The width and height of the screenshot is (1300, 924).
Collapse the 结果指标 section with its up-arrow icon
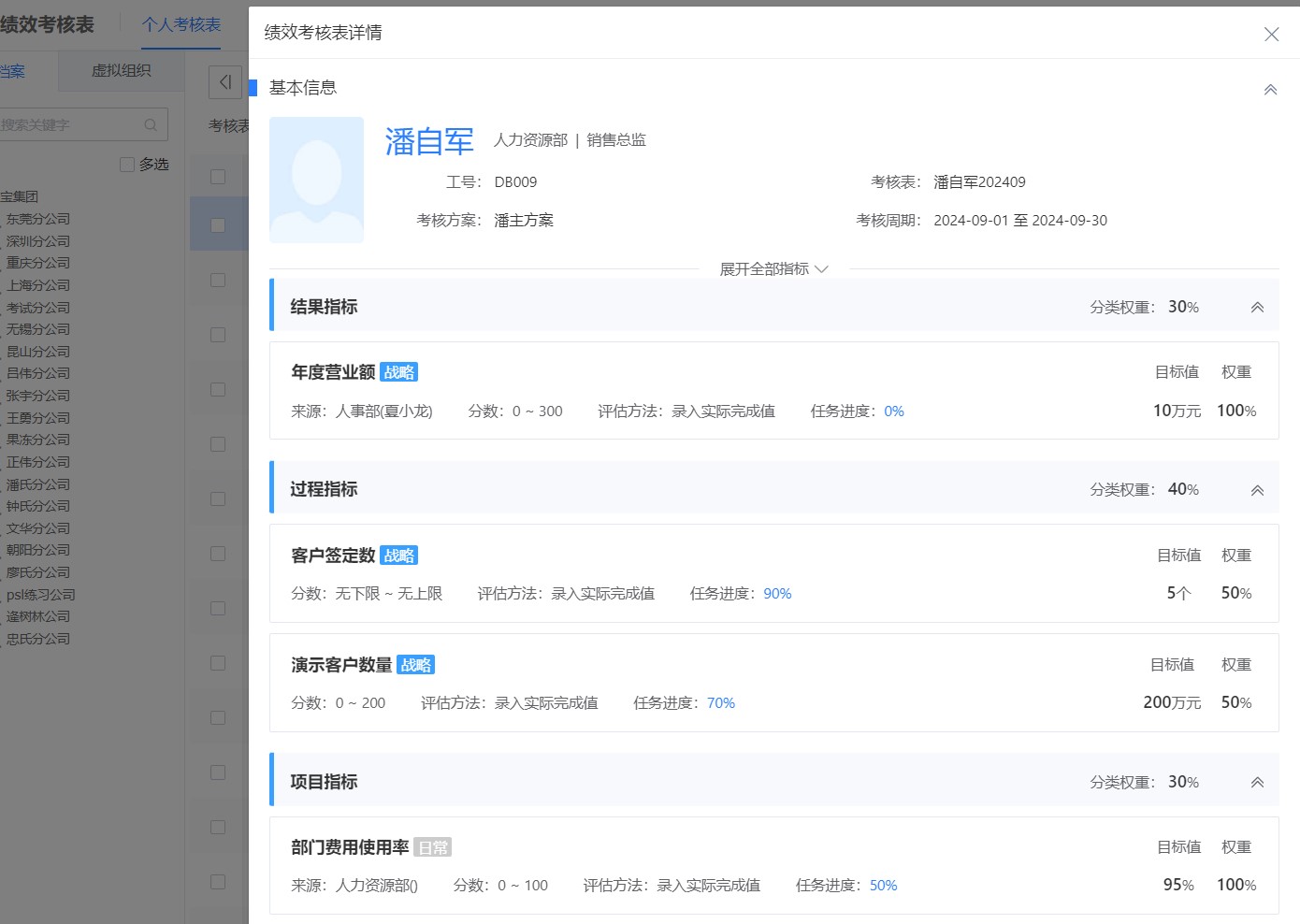[x=1257, y=306]
